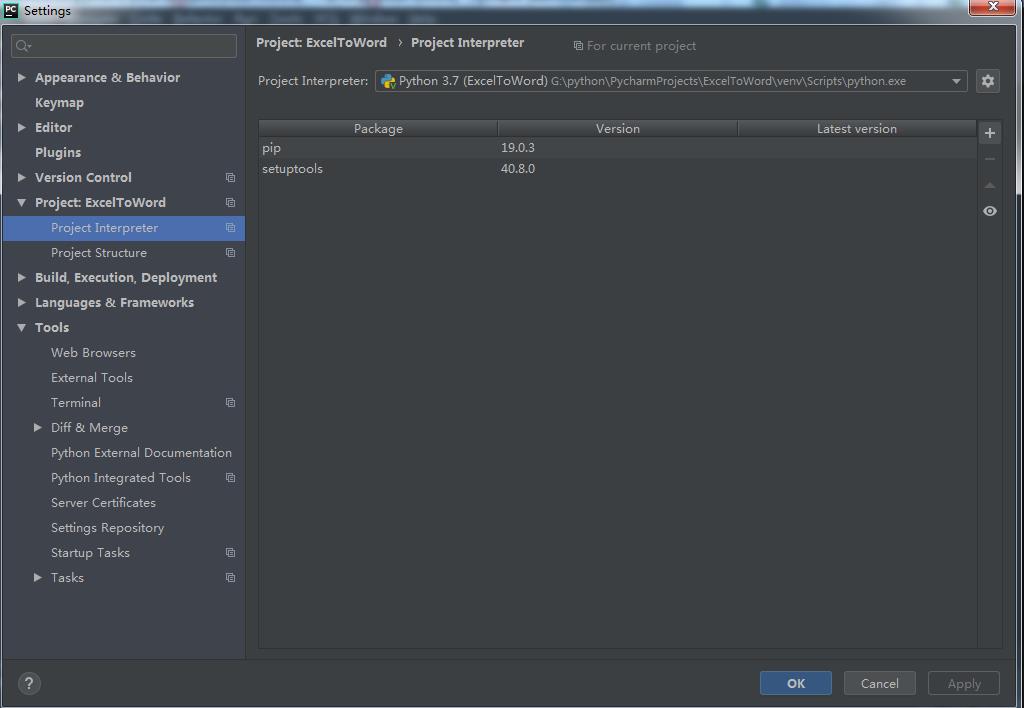Viewport: 1024px width, 708px height.
Task: Click the For current project icon
Action: (578, 46)
